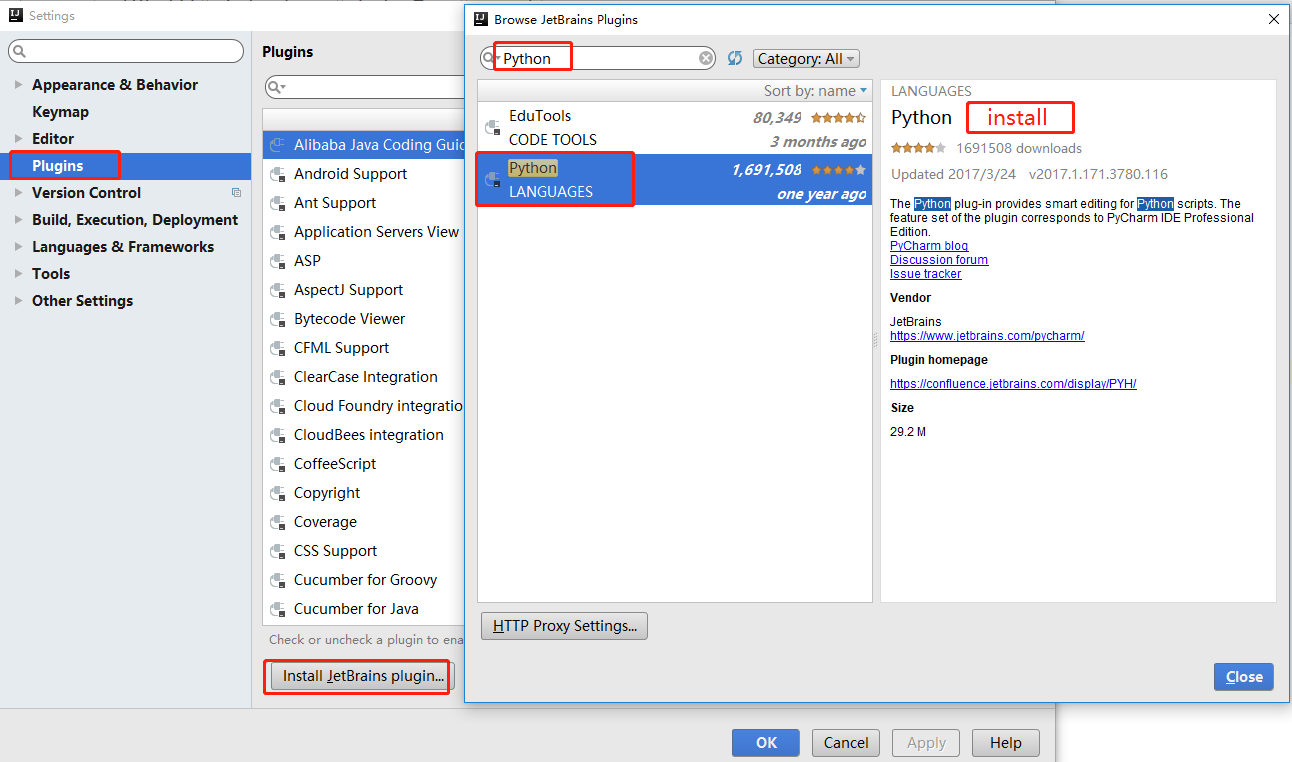Open the jetbrains.com/pycharm vendor link
1292x762 pixels.
[x=987, y=336]
